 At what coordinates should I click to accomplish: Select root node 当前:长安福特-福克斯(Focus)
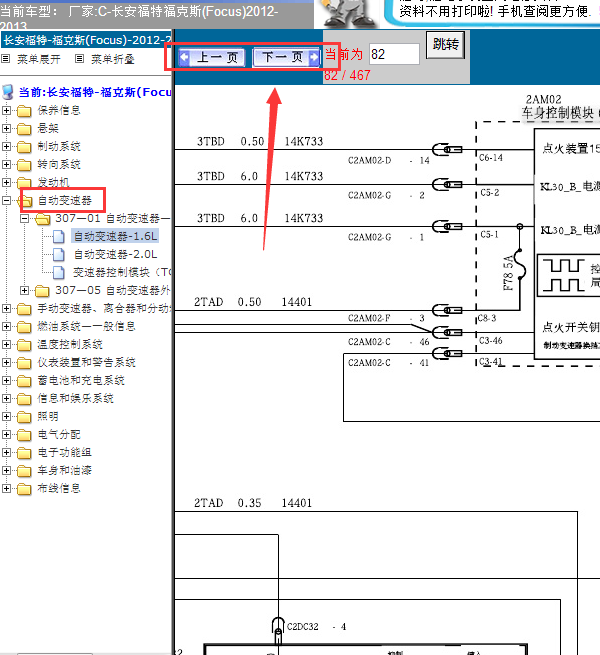coord(95,92)
